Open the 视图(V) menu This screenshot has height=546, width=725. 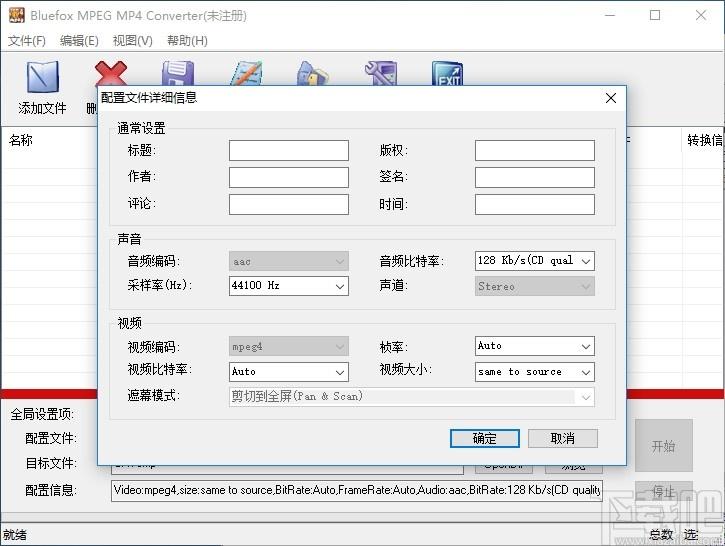coord(133,41)
